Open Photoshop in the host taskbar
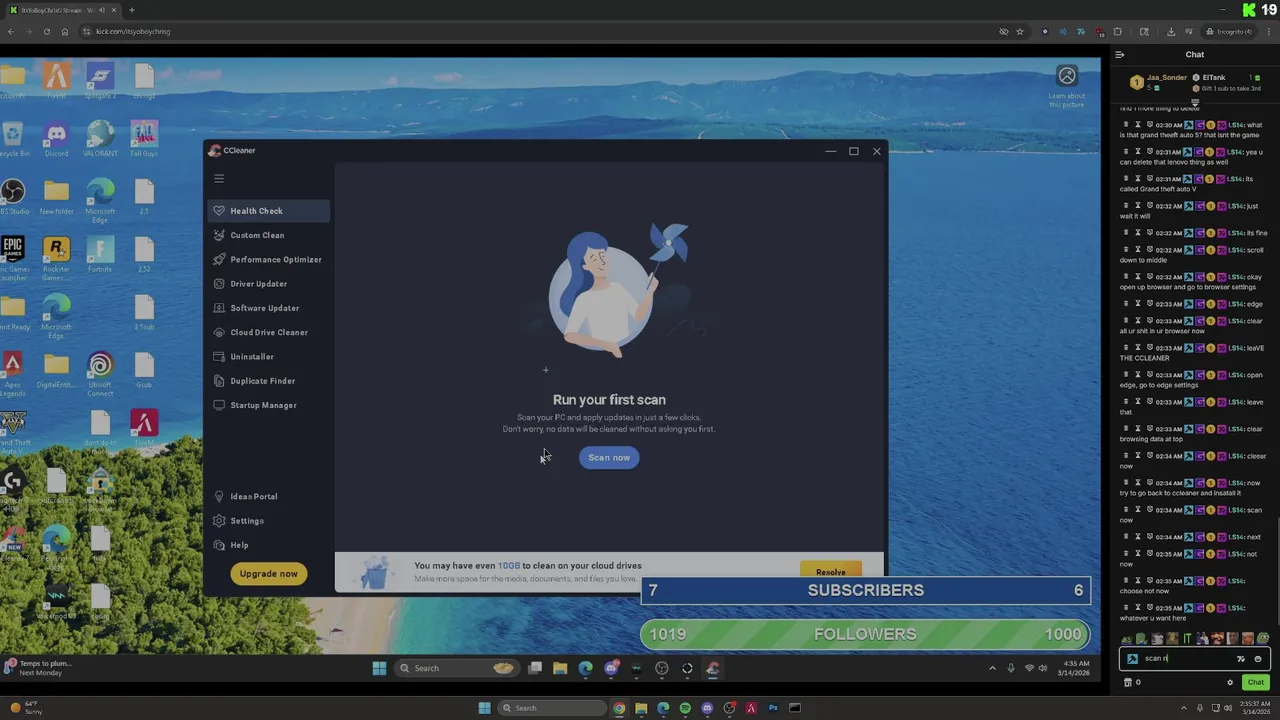This screenshot has height=720, width=1280. [x=773, y=708]
